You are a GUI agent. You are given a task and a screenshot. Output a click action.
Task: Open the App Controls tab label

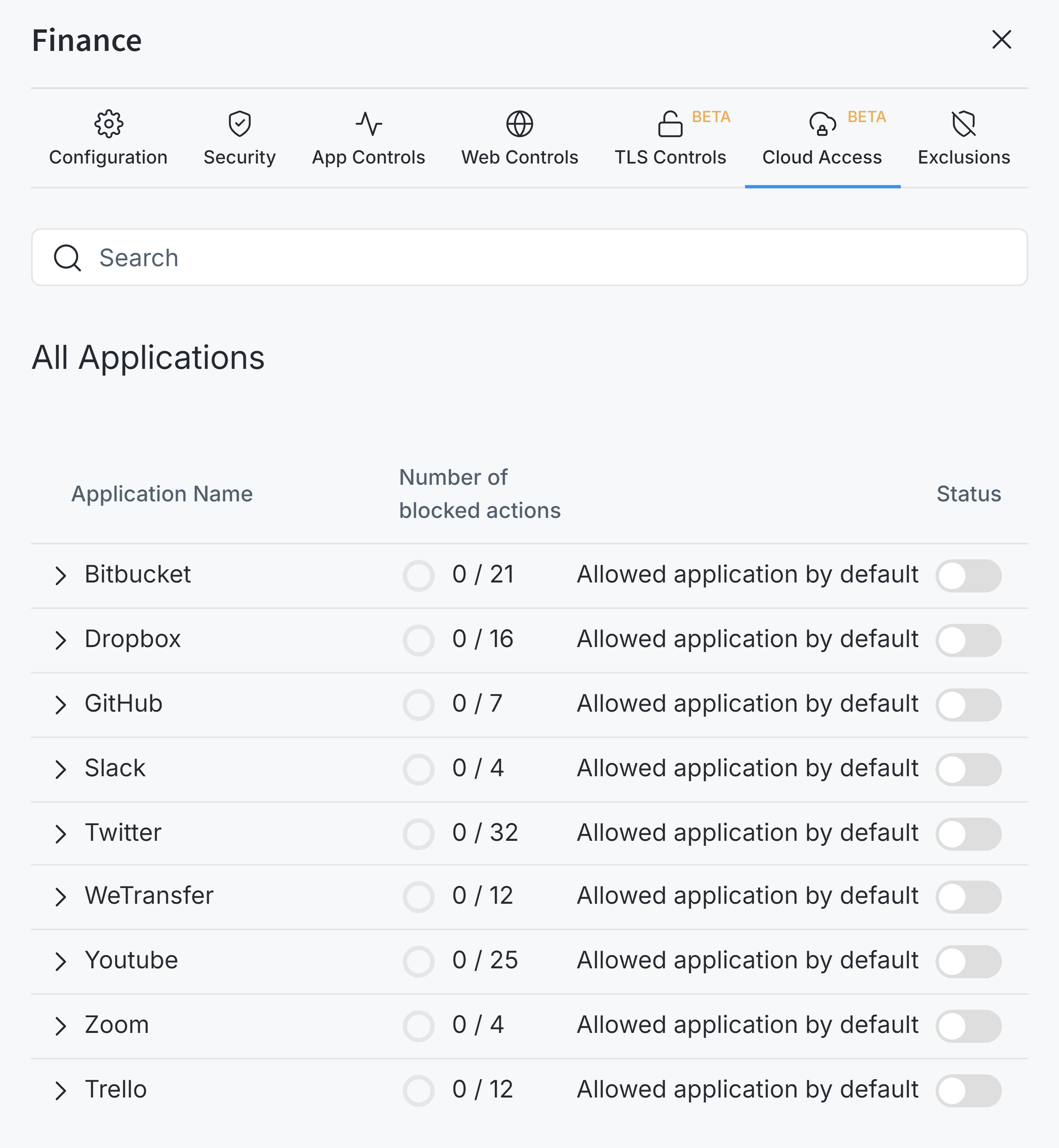click(x=369, y=157)
